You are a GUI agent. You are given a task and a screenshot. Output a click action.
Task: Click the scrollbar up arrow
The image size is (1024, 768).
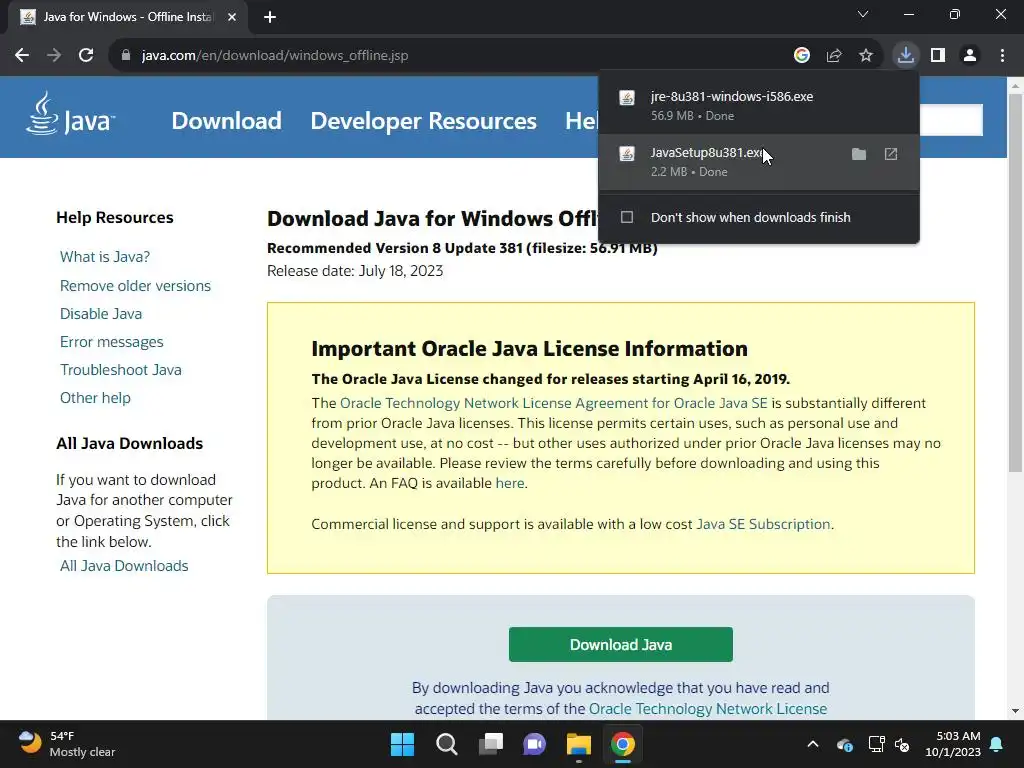1015,85
